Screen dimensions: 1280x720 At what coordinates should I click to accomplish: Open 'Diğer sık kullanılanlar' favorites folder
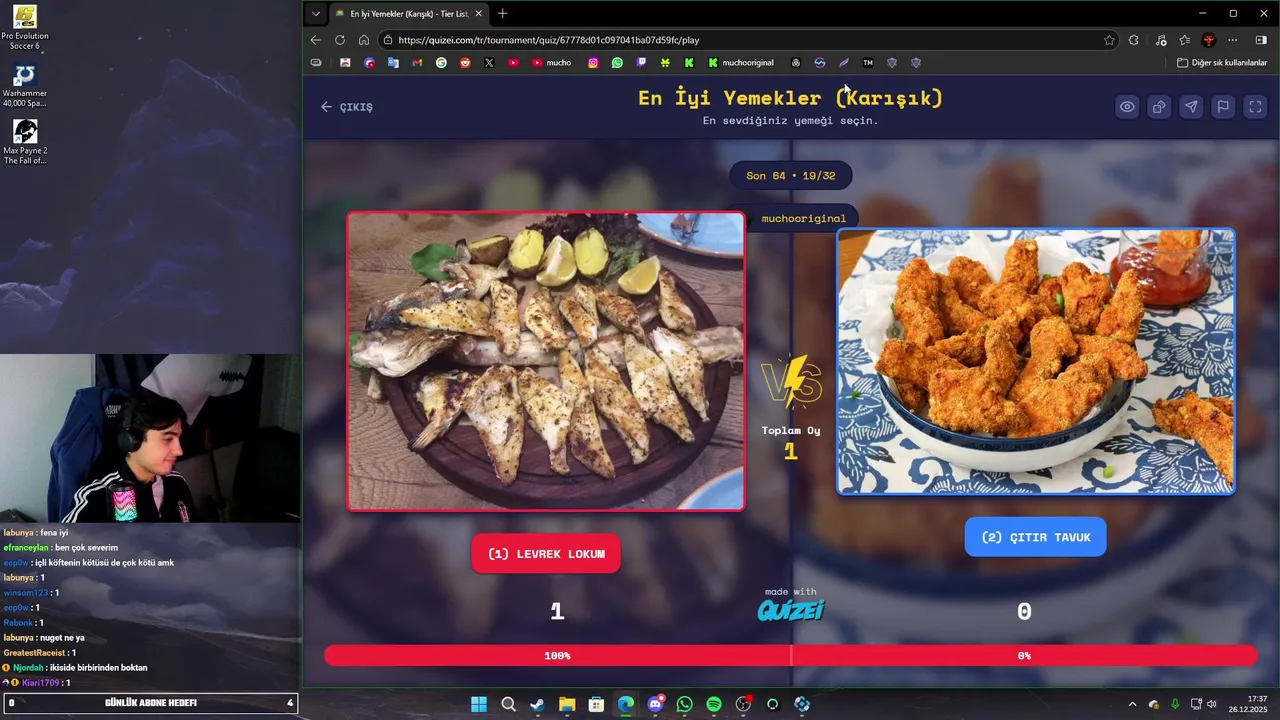click(x=1222, y=63)
